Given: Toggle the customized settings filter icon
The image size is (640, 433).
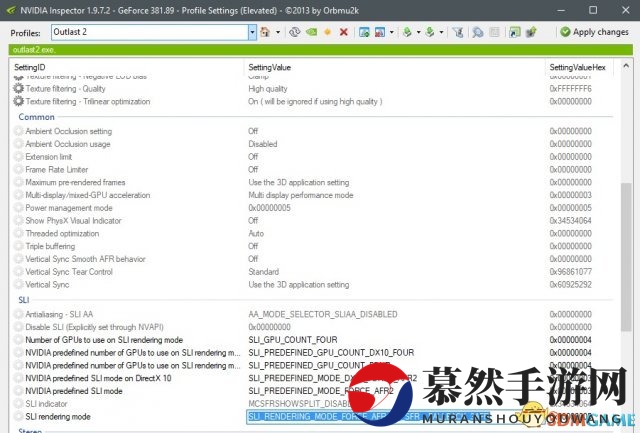Looking at the screenshot, I should 458,32.
